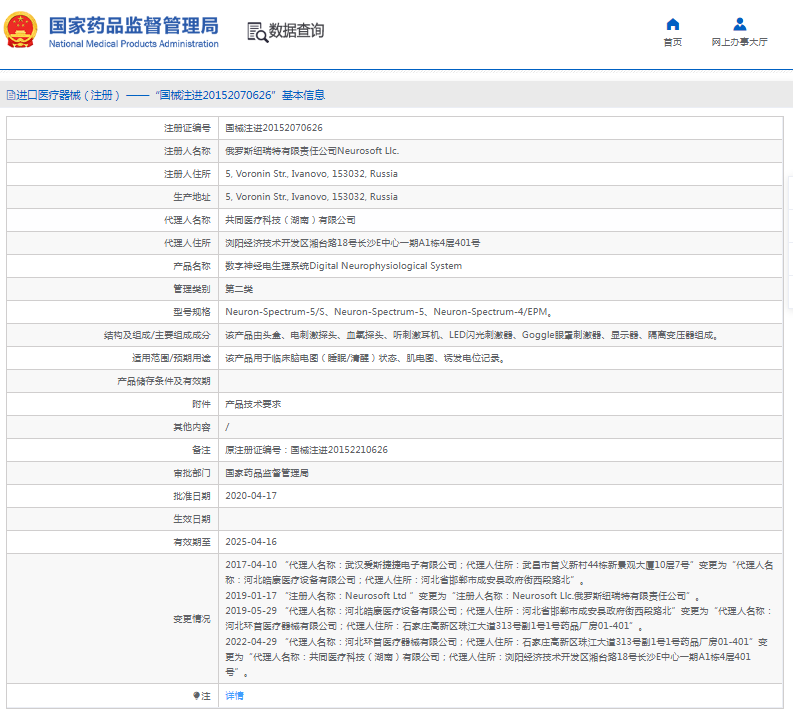The width and height of the screenshot is (793, 717).
Task: Click the 批准日期 row label
Action: (192, 496)
